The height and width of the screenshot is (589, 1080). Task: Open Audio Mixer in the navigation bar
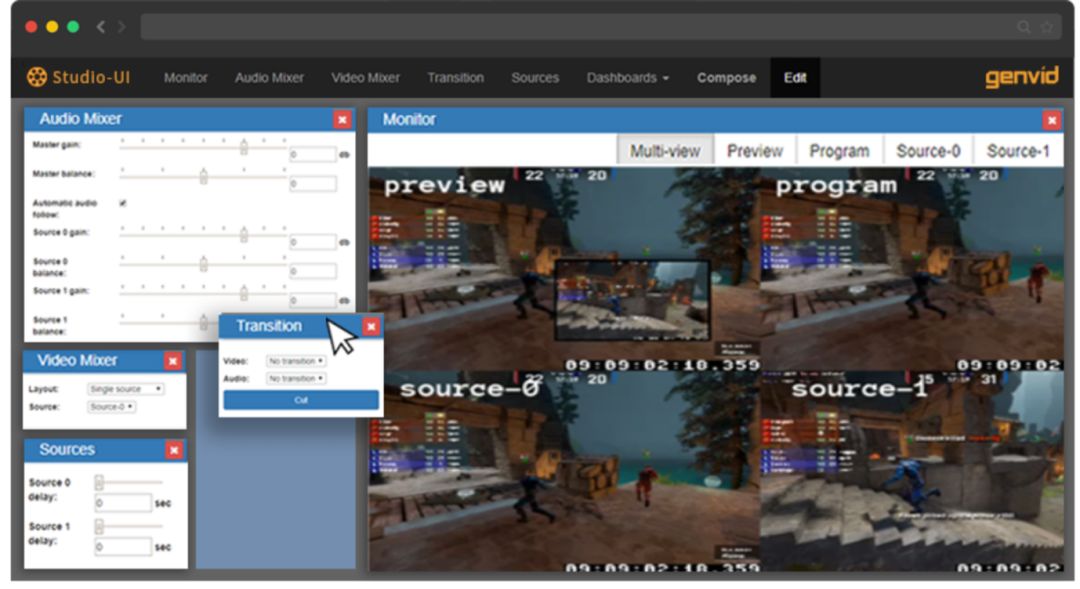(x=269, y=78)
